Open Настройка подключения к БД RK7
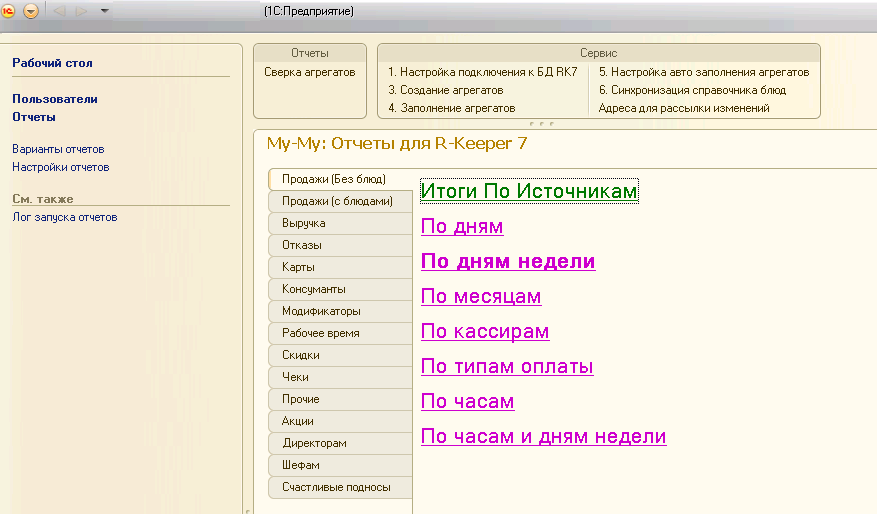Image resolution: width=877 pixels, height=514 pixels. pos(483,72)
